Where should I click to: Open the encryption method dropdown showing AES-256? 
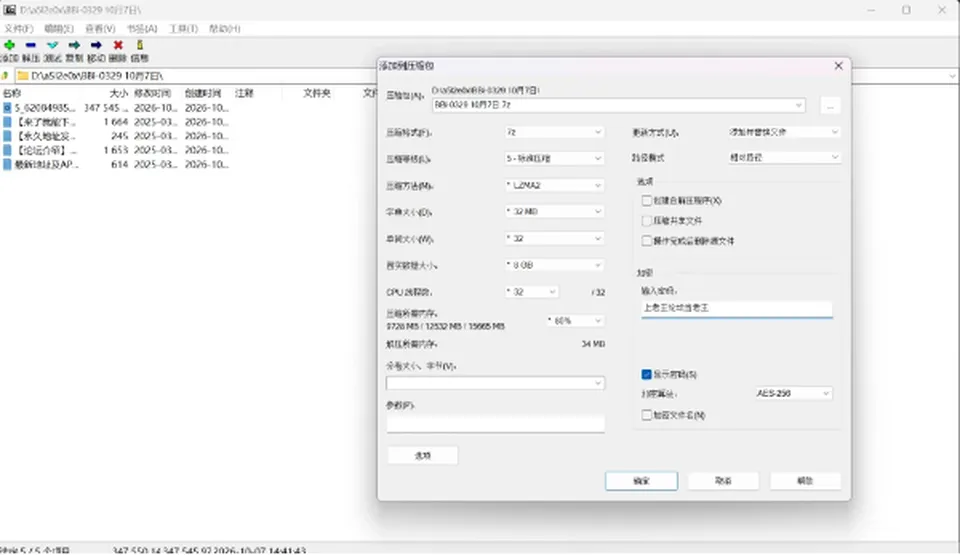(793, 393)
